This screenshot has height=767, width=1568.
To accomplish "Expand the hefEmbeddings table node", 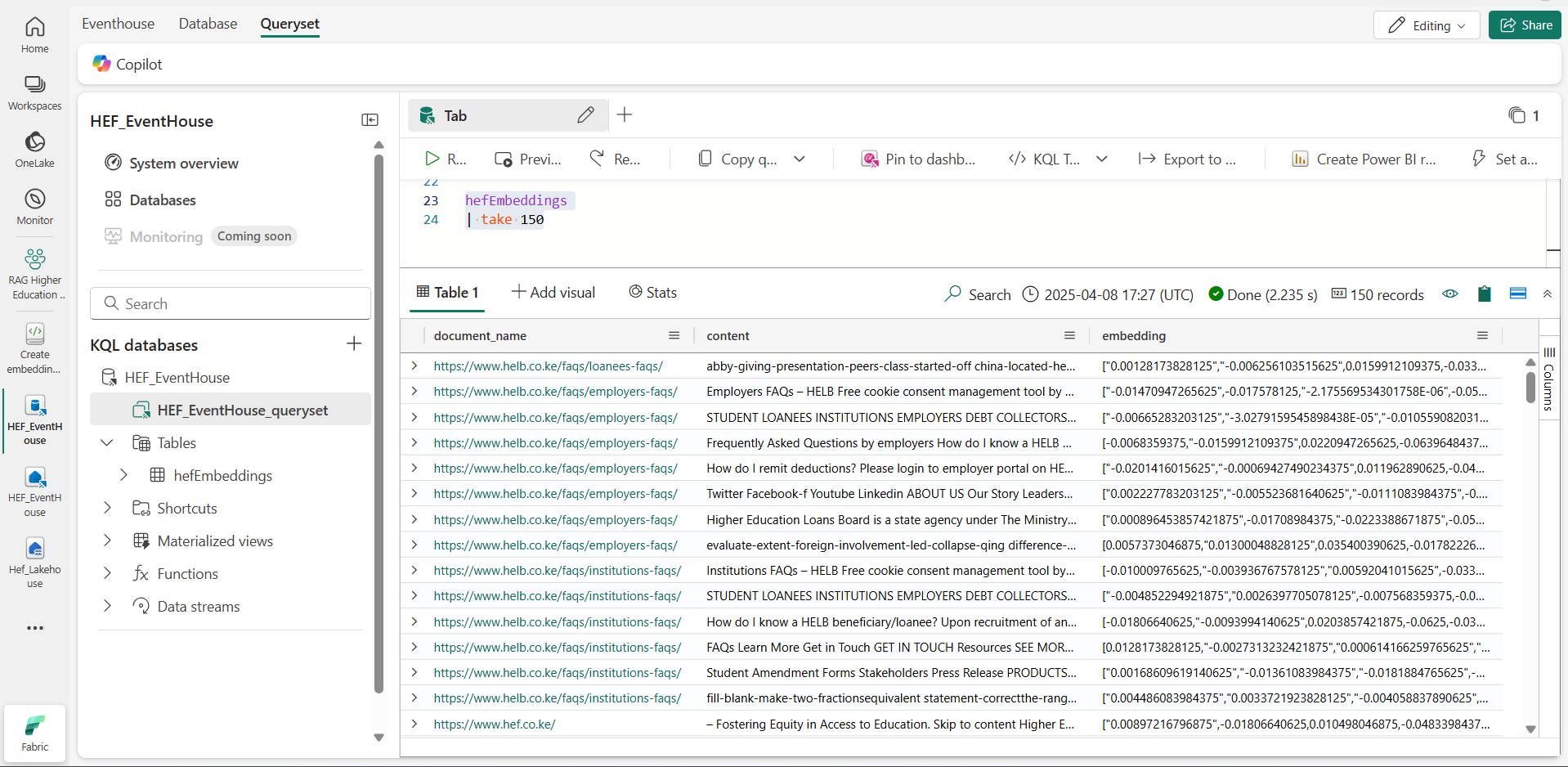I will (x=123, y=475).
